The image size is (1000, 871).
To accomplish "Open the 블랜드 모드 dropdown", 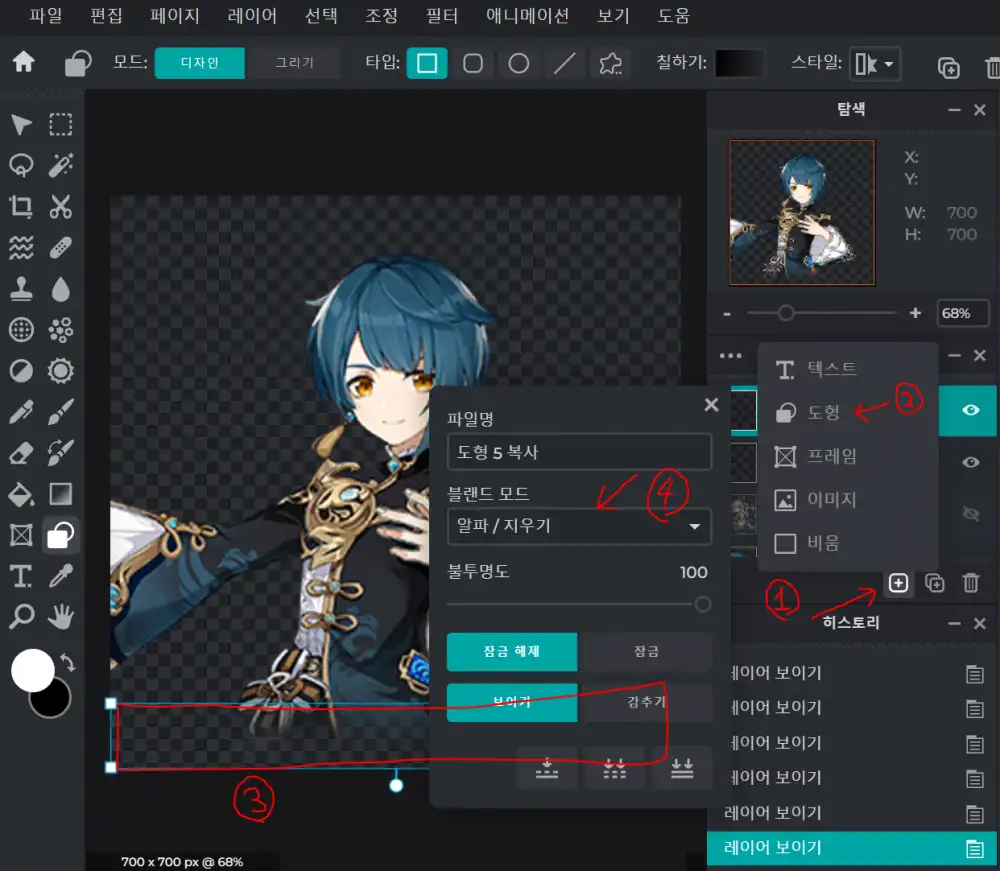I will point(579,526).
